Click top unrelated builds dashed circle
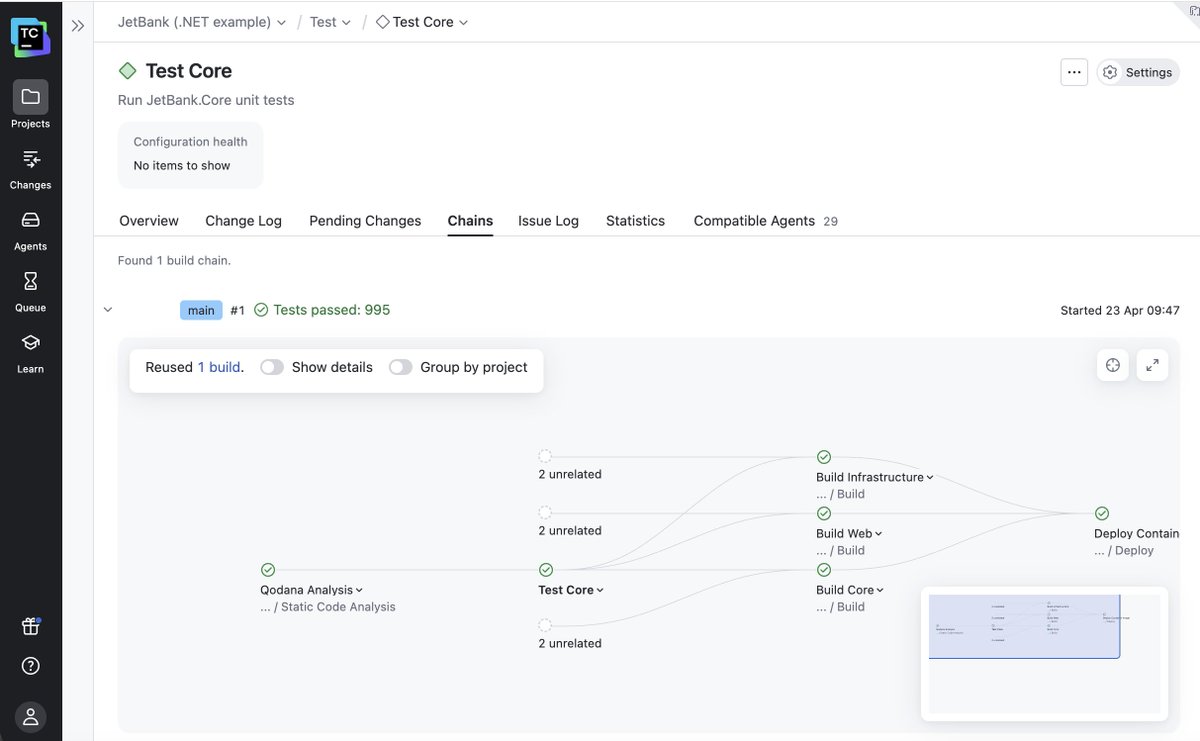Viewport: 1200px width, 741px height. click(545, 456)
